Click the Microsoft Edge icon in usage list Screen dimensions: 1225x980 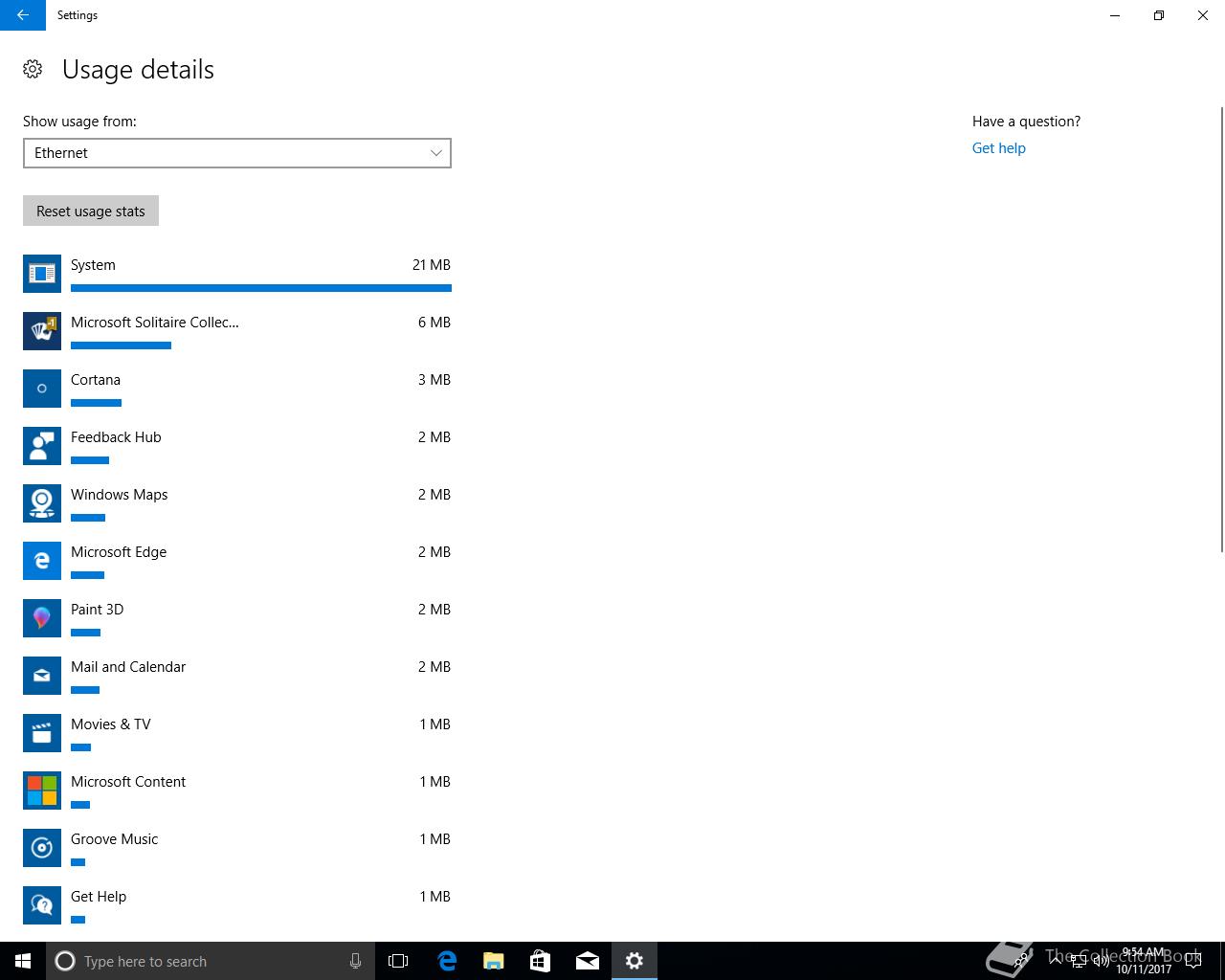42,561
